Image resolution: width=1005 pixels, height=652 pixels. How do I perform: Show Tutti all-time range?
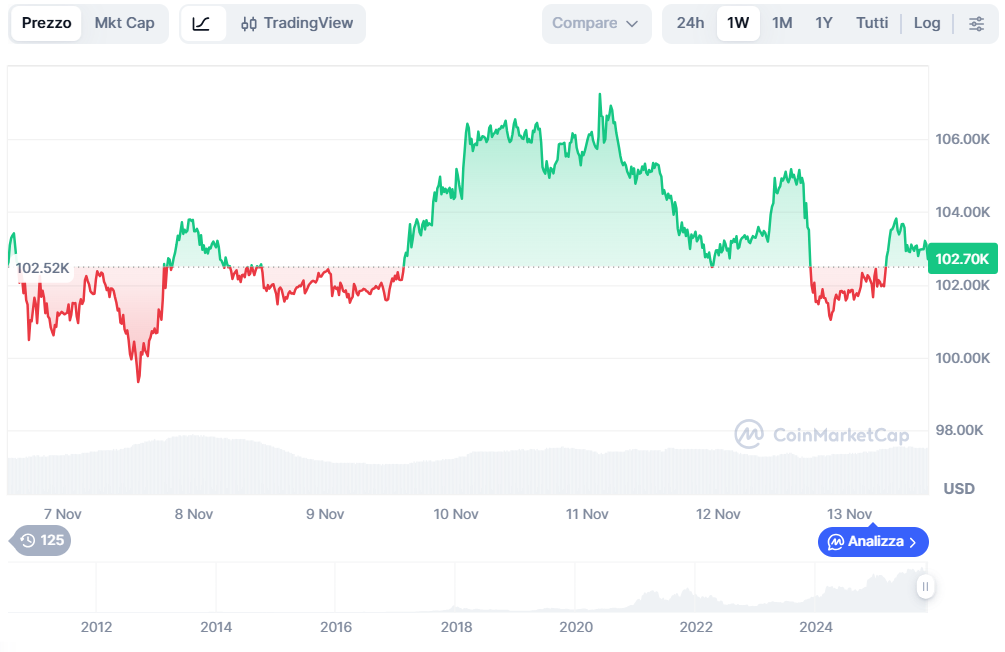(872, 23)
